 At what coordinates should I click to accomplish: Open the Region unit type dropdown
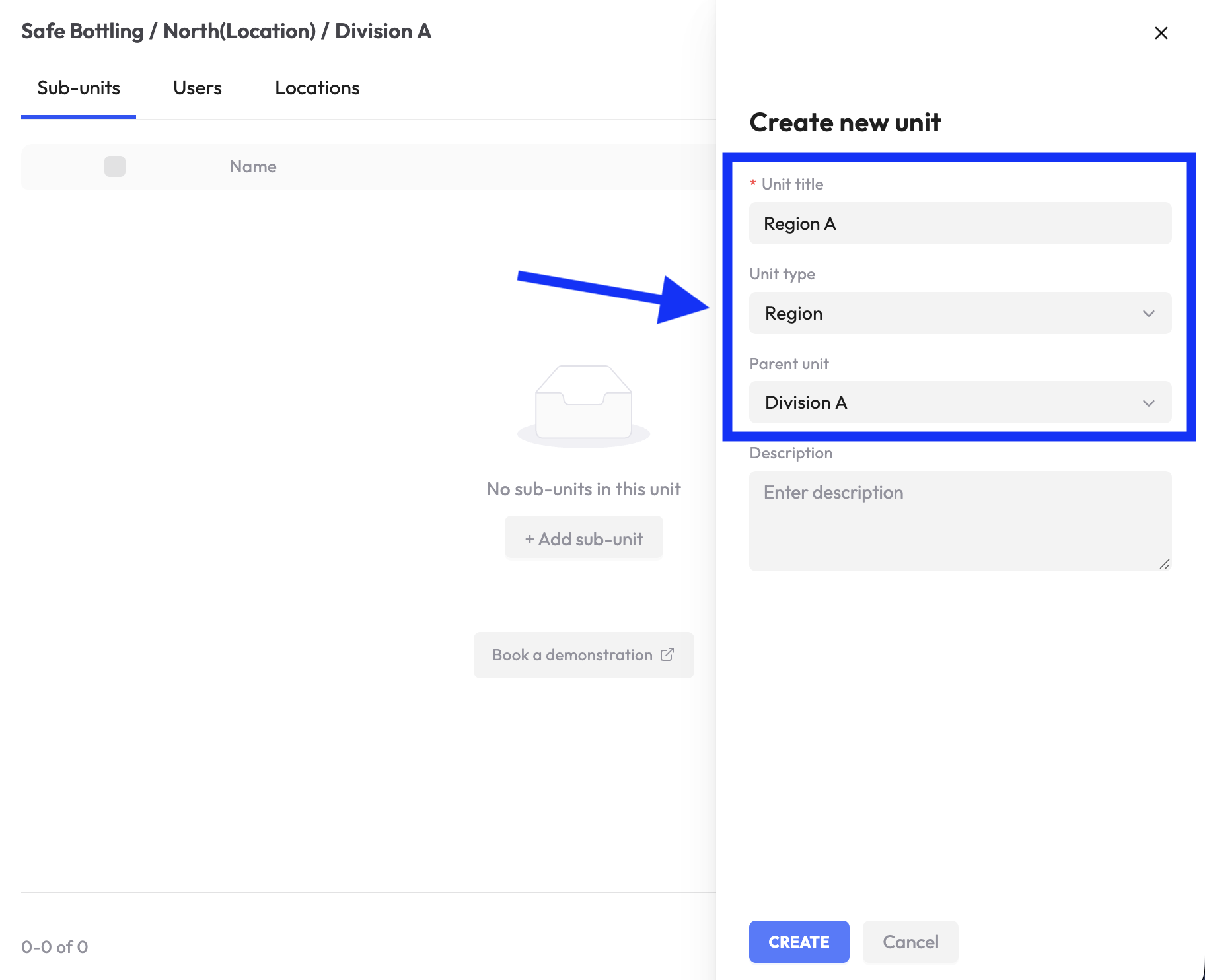tap(960, 313)
